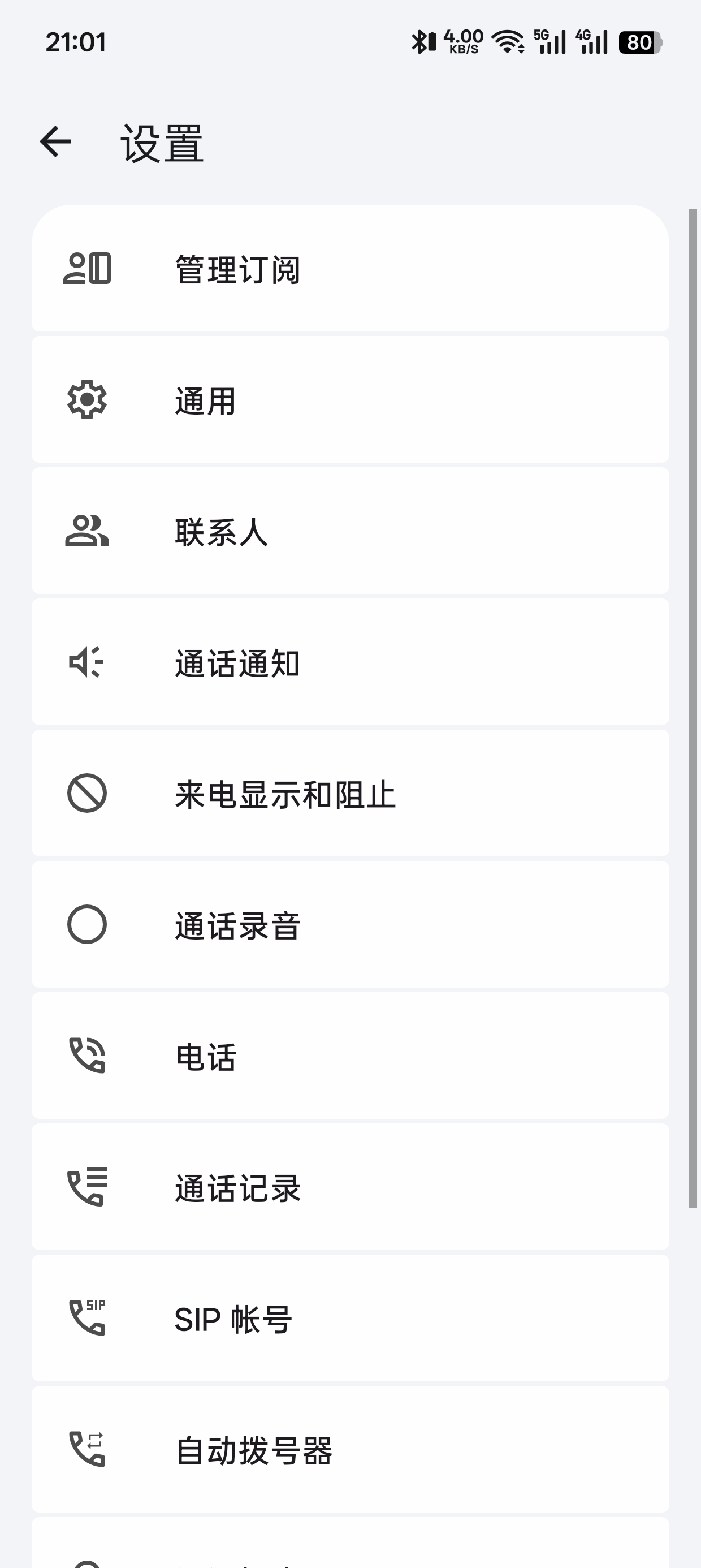The image size is (701, 1568).
Task: Open SIP 帐号 settings
Action: tap(350, 1318)
